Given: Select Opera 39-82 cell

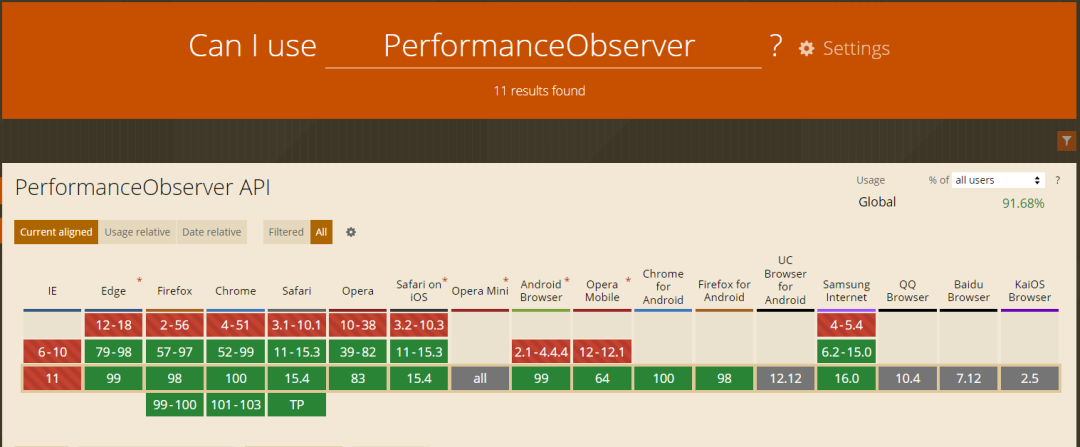Looking at the screenshot, I should [x=358, y=352].
